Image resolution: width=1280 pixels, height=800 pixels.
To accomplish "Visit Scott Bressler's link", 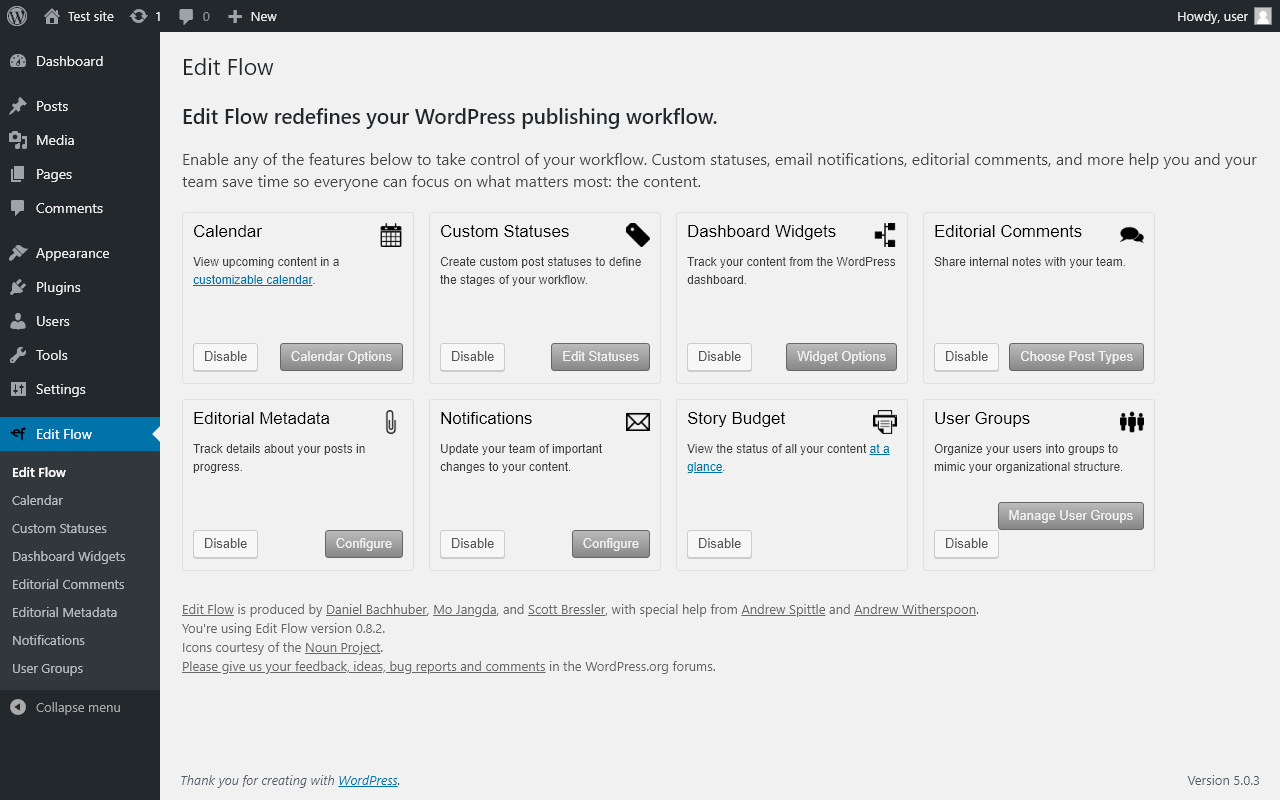I will 566,609.
